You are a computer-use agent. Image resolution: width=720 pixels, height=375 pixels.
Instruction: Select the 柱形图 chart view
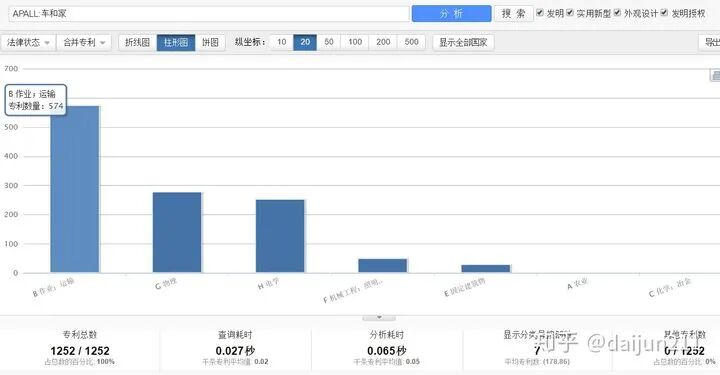tap(176, 42)
